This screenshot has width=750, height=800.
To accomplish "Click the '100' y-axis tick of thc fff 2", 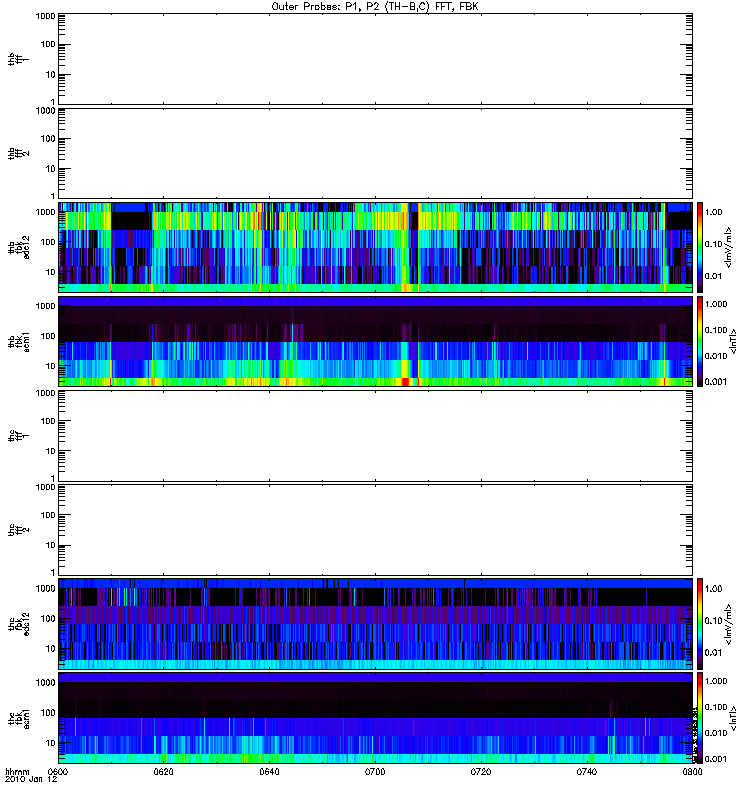I will tap(48, 515).
